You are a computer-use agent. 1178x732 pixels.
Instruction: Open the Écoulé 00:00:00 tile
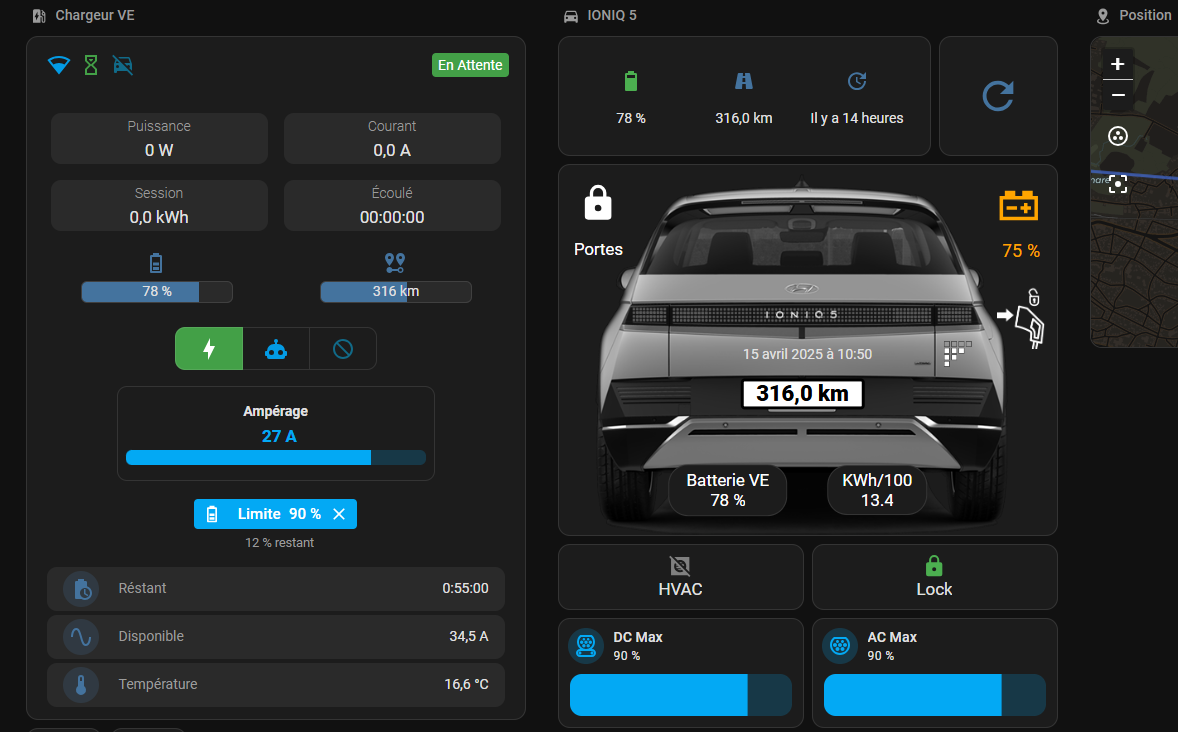tap(392, 205)
